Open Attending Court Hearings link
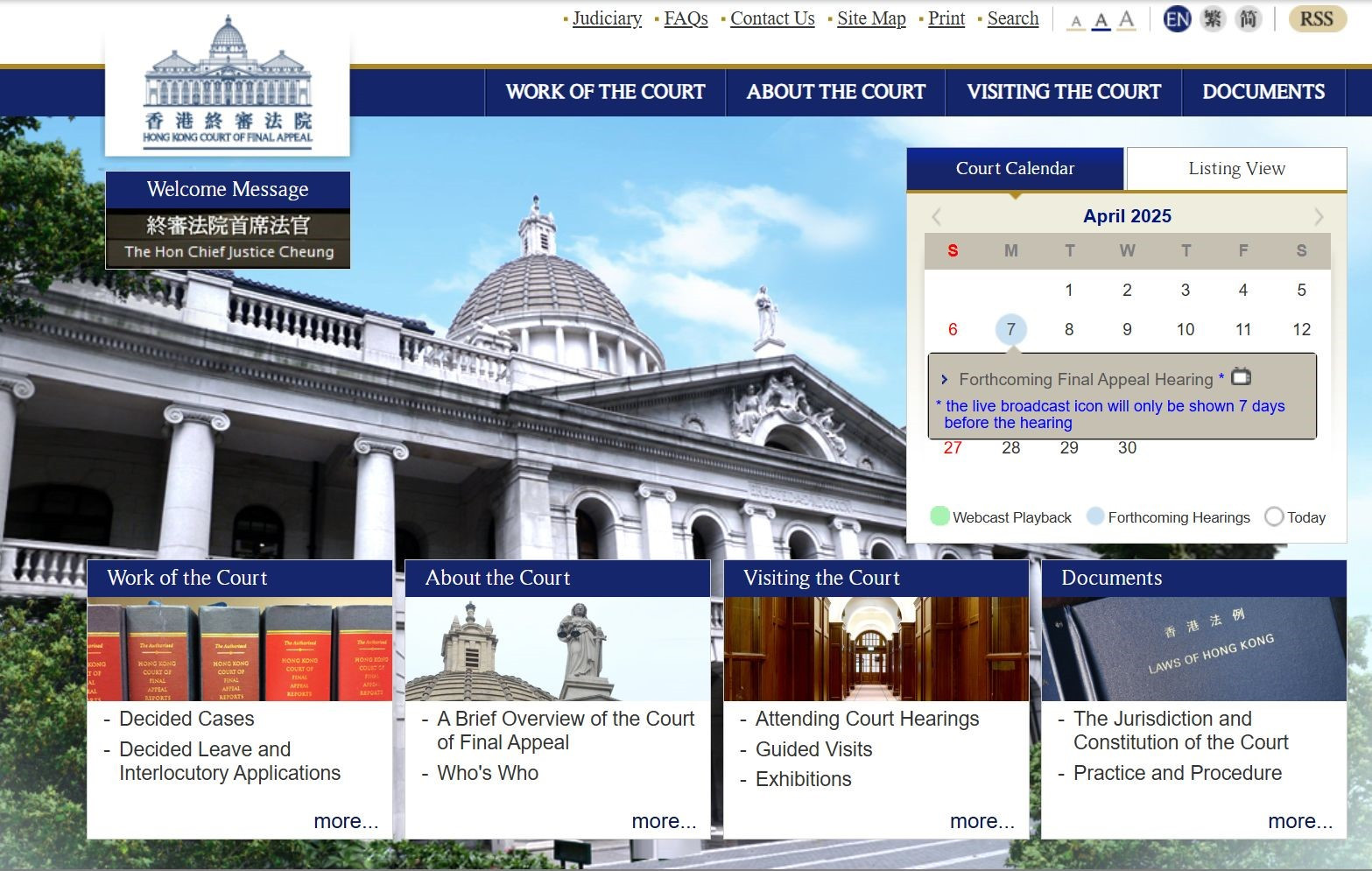Screen dimensions: 1372x871 click(867, 719)
